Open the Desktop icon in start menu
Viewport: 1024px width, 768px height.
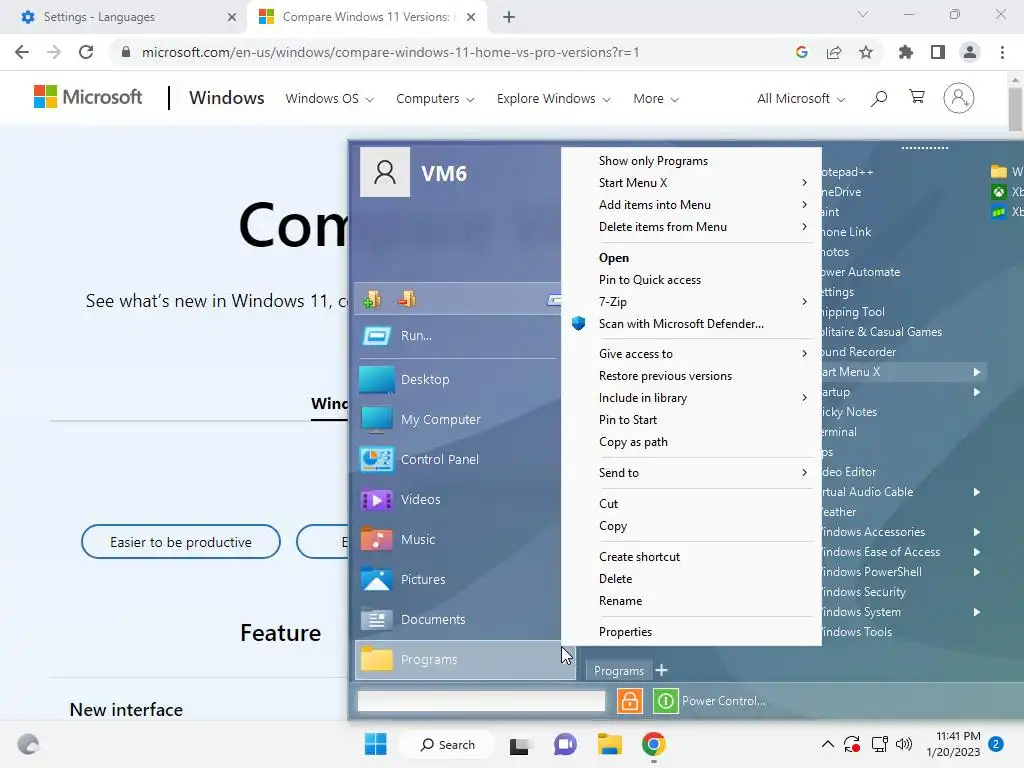coord(377,379)
